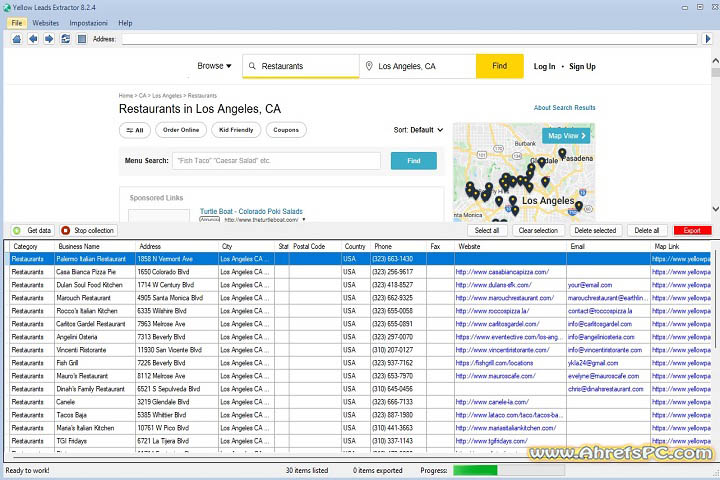Click the Log In link

[544, 67]
